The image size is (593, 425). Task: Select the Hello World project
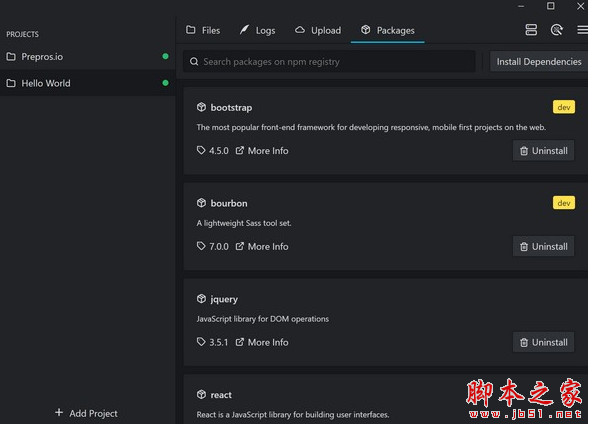coord(88,83)
